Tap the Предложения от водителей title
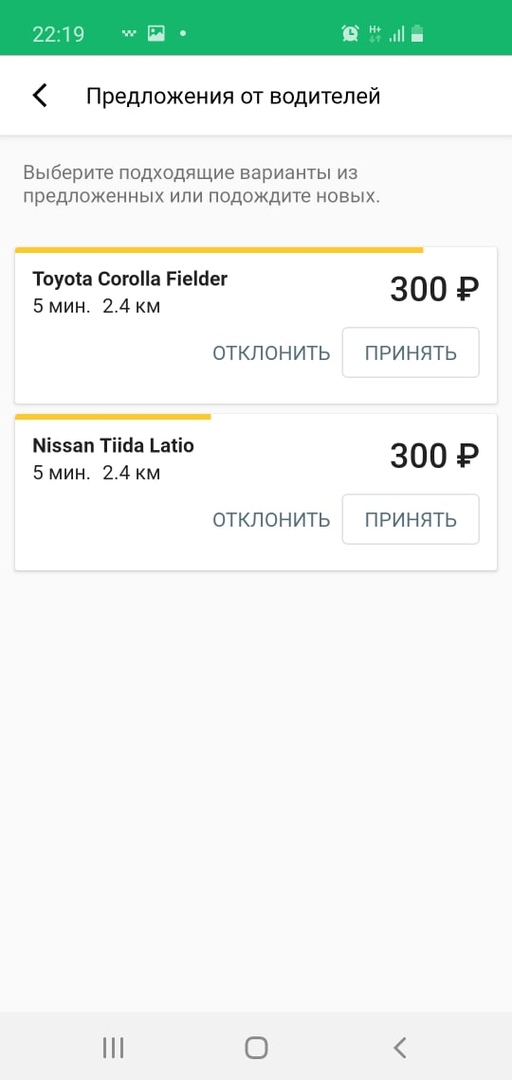The width and height of the screenshot is (512, 1080). point(233,96)
